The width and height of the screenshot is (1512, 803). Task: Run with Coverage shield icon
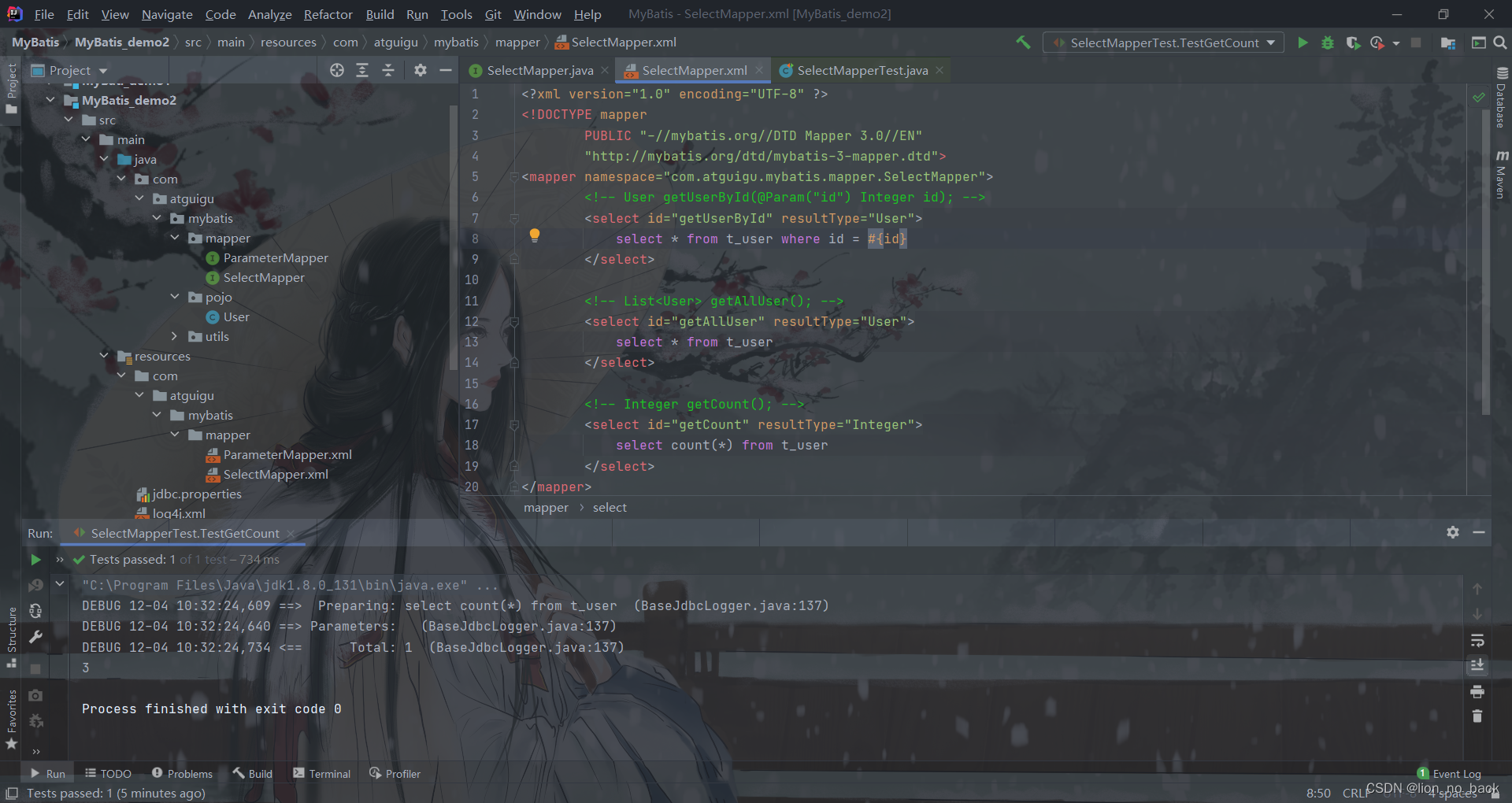pyautogui.click(x=1353, y=43)
